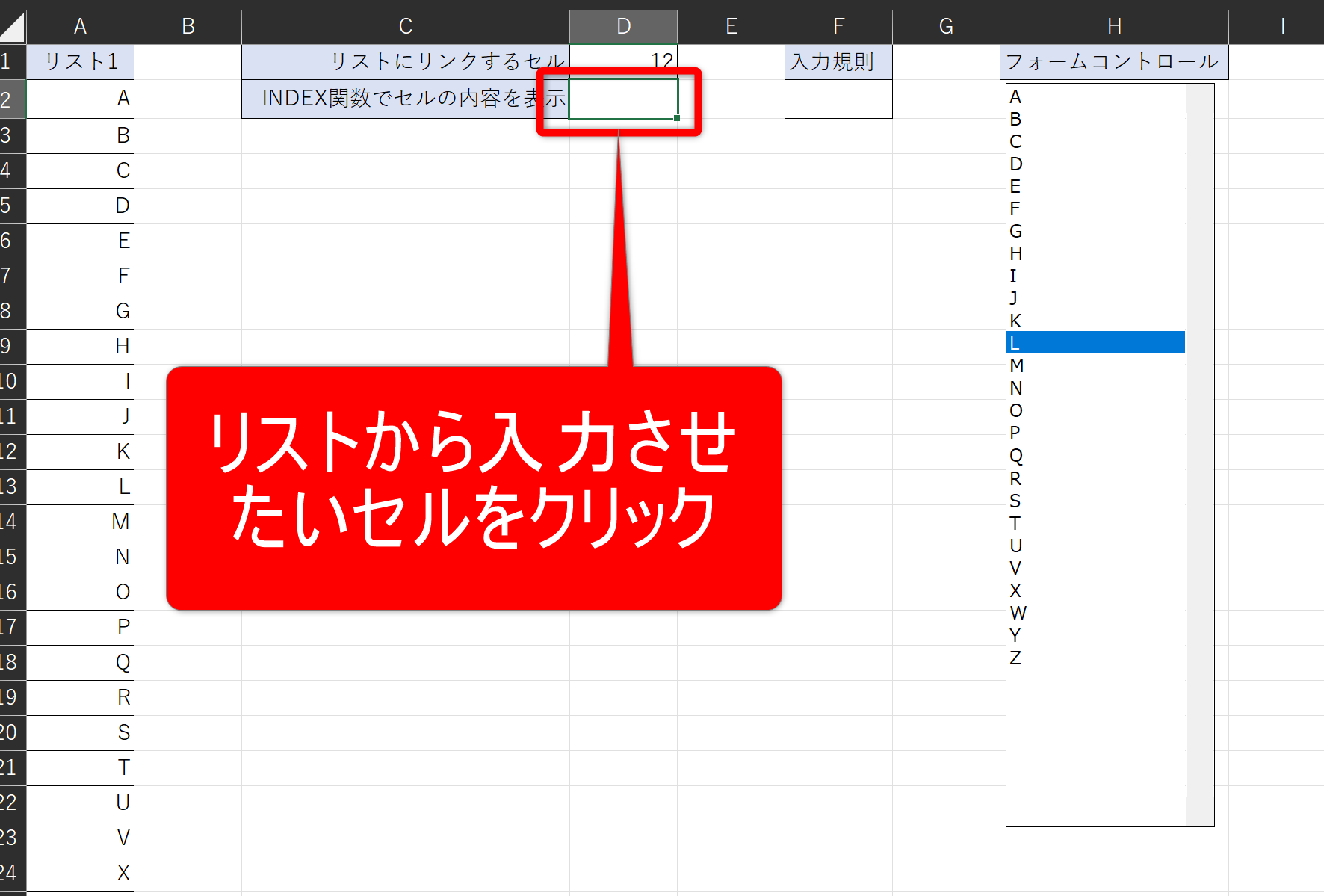Select the リスト1 header cell

pos(80,61)
